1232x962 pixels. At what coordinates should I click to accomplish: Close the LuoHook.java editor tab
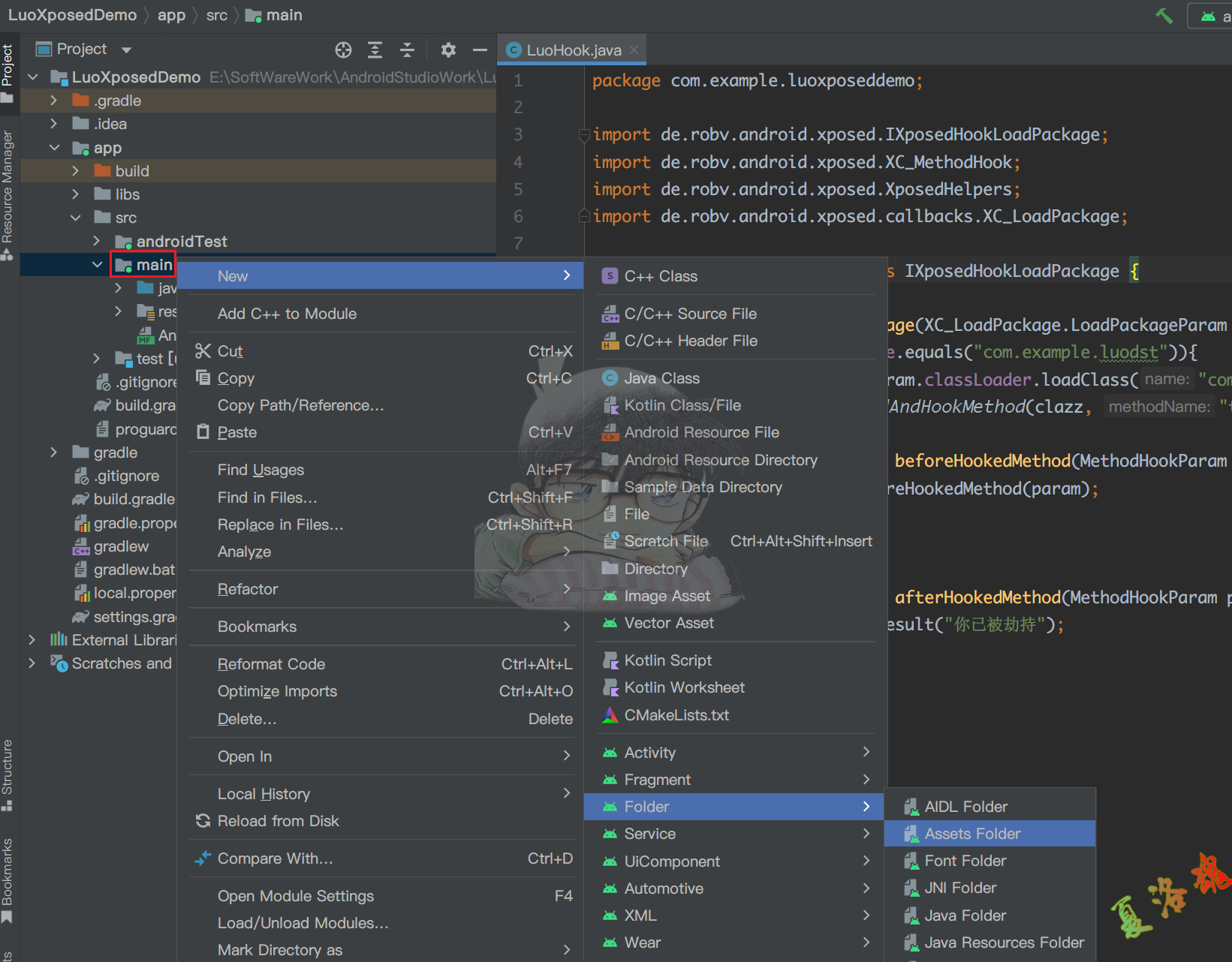[634, 50]
